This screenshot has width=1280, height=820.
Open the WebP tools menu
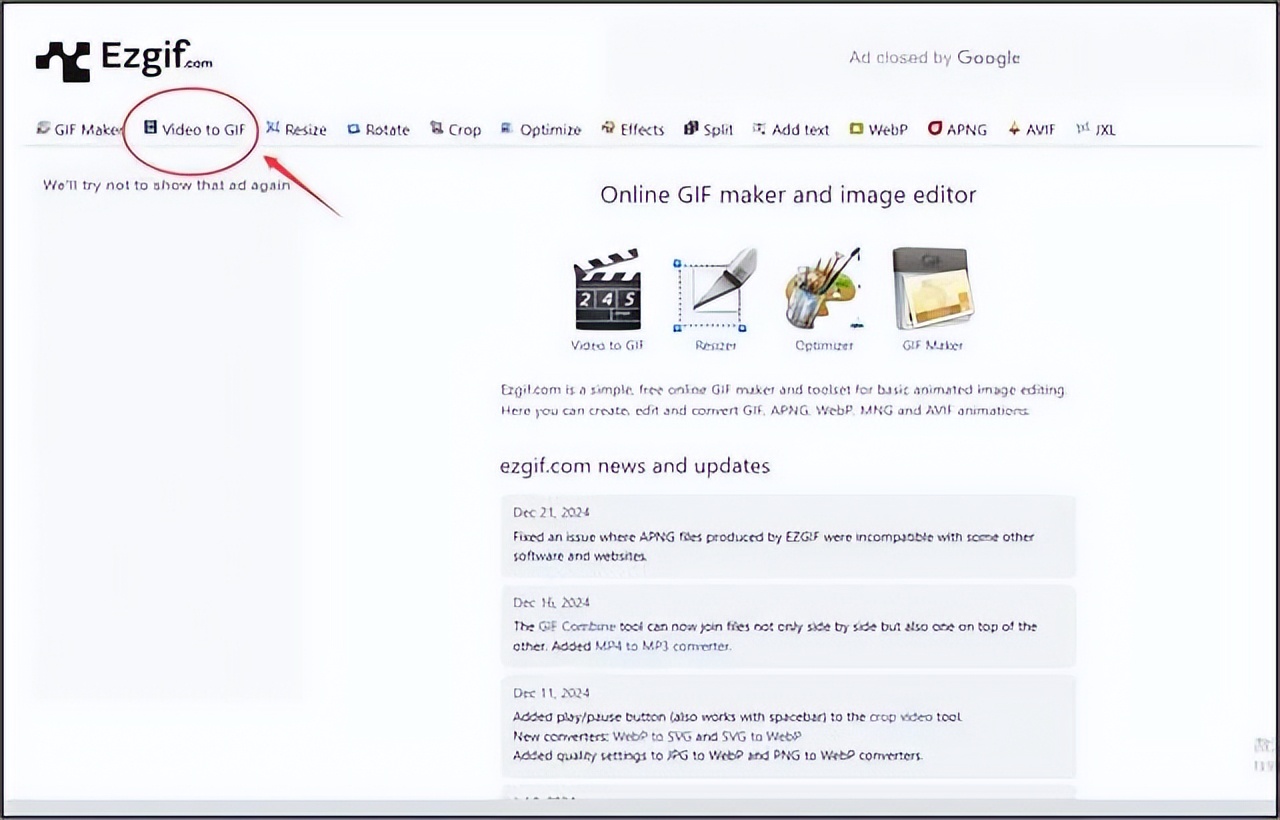(x=879, y=129)
